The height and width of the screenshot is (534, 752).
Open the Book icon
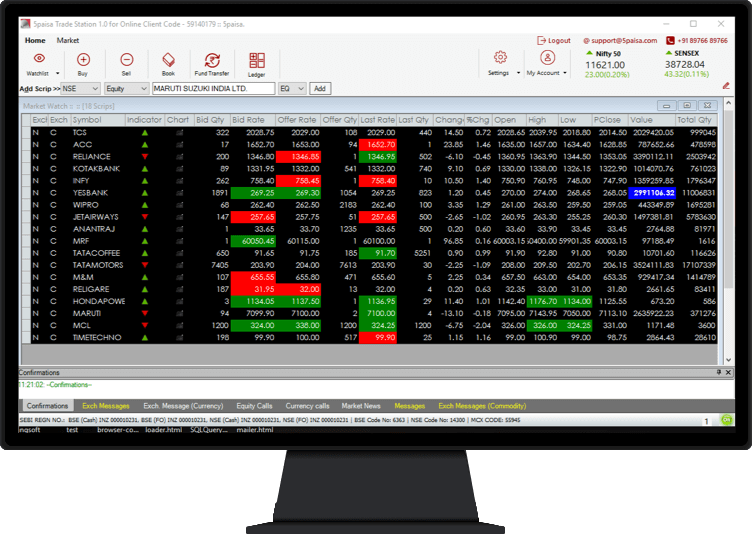[168, 60]
